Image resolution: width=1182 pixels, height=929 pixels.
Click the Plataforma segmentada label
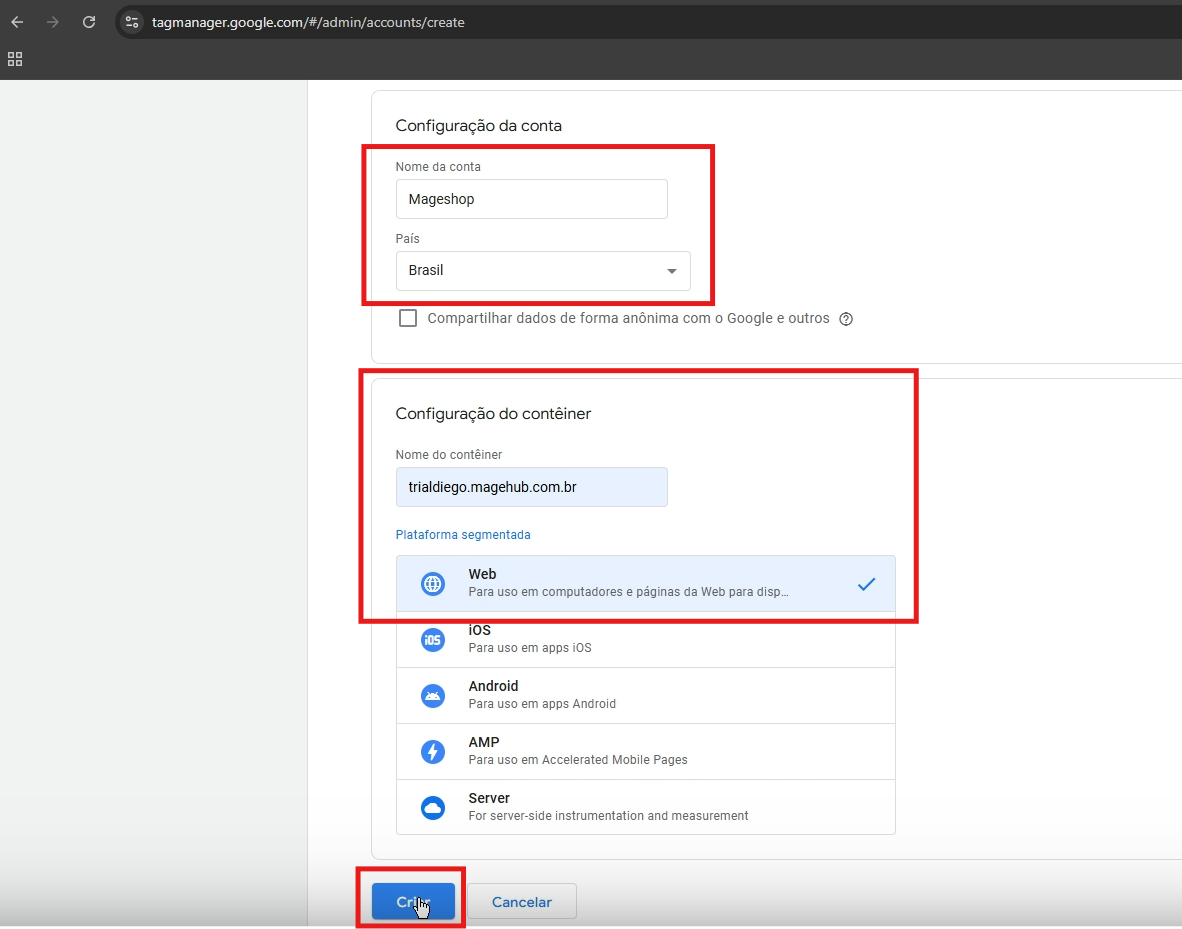(463, 535)
